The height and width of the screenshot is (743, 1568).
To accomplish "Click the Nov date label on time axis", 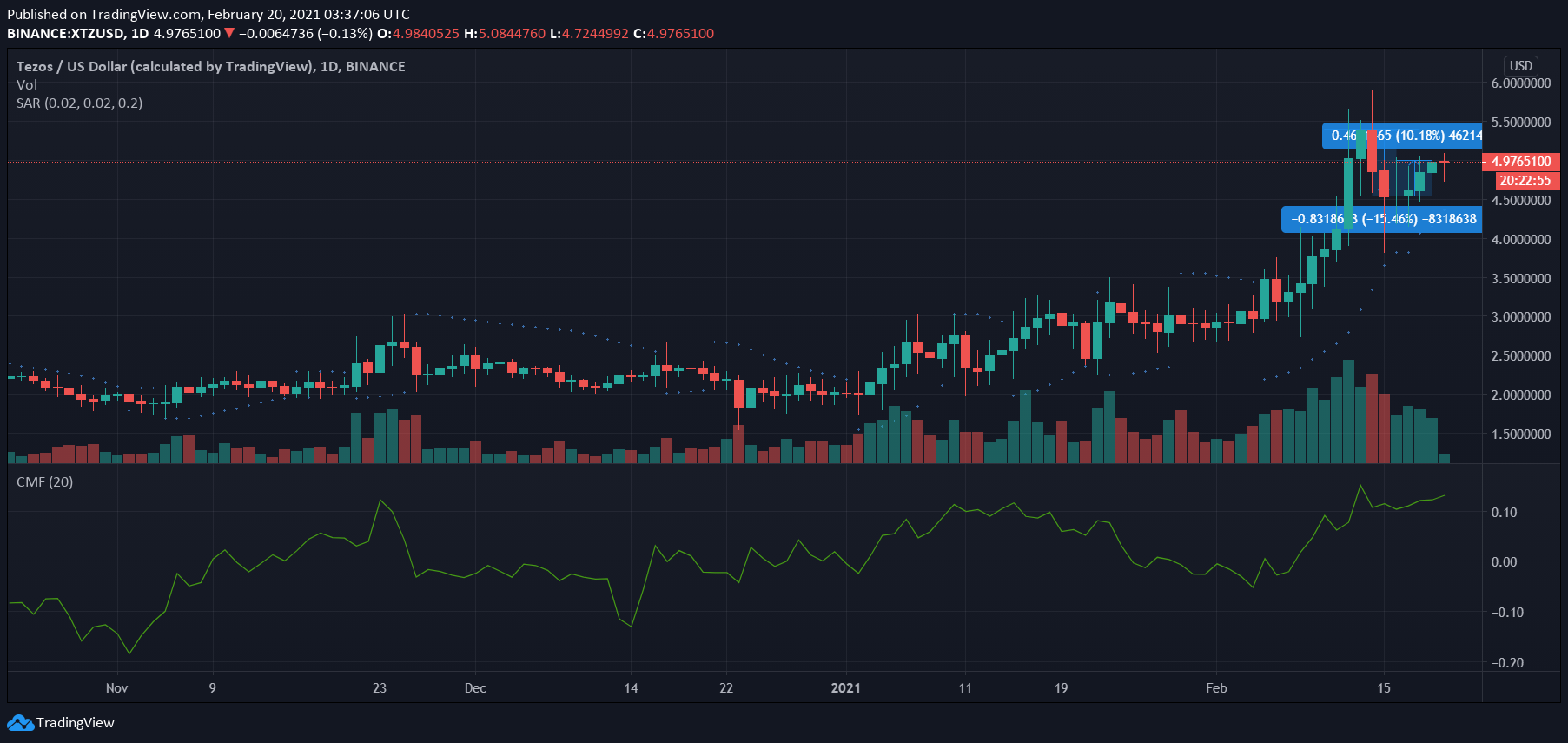I will point(116,688).
